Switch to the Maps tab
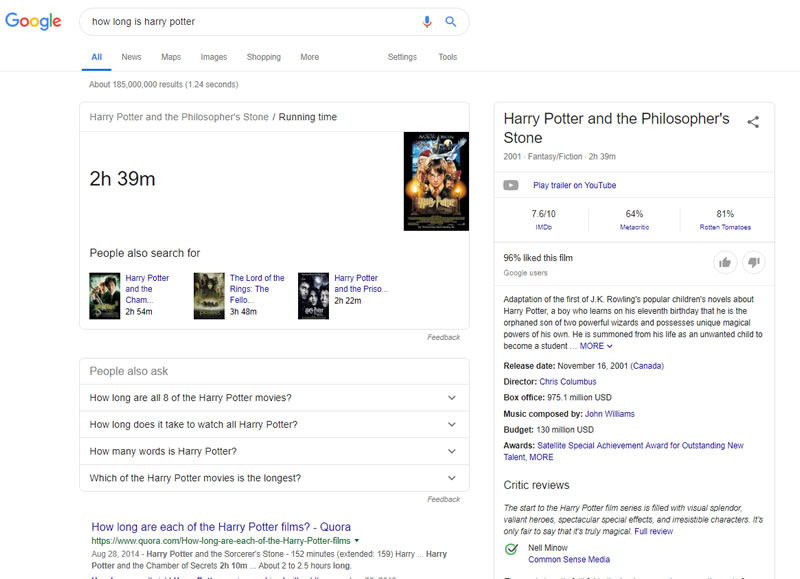The image size is (800, 579). 171,57
